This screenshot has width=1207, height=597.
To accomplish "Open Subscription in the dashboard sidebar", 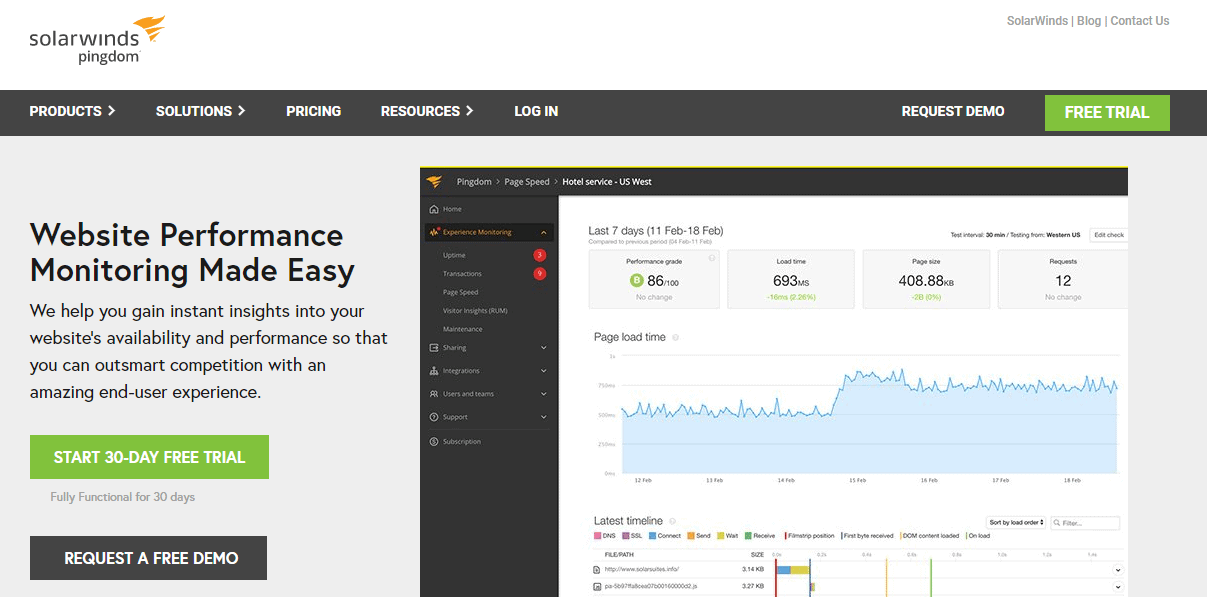I will pos(462,441).
